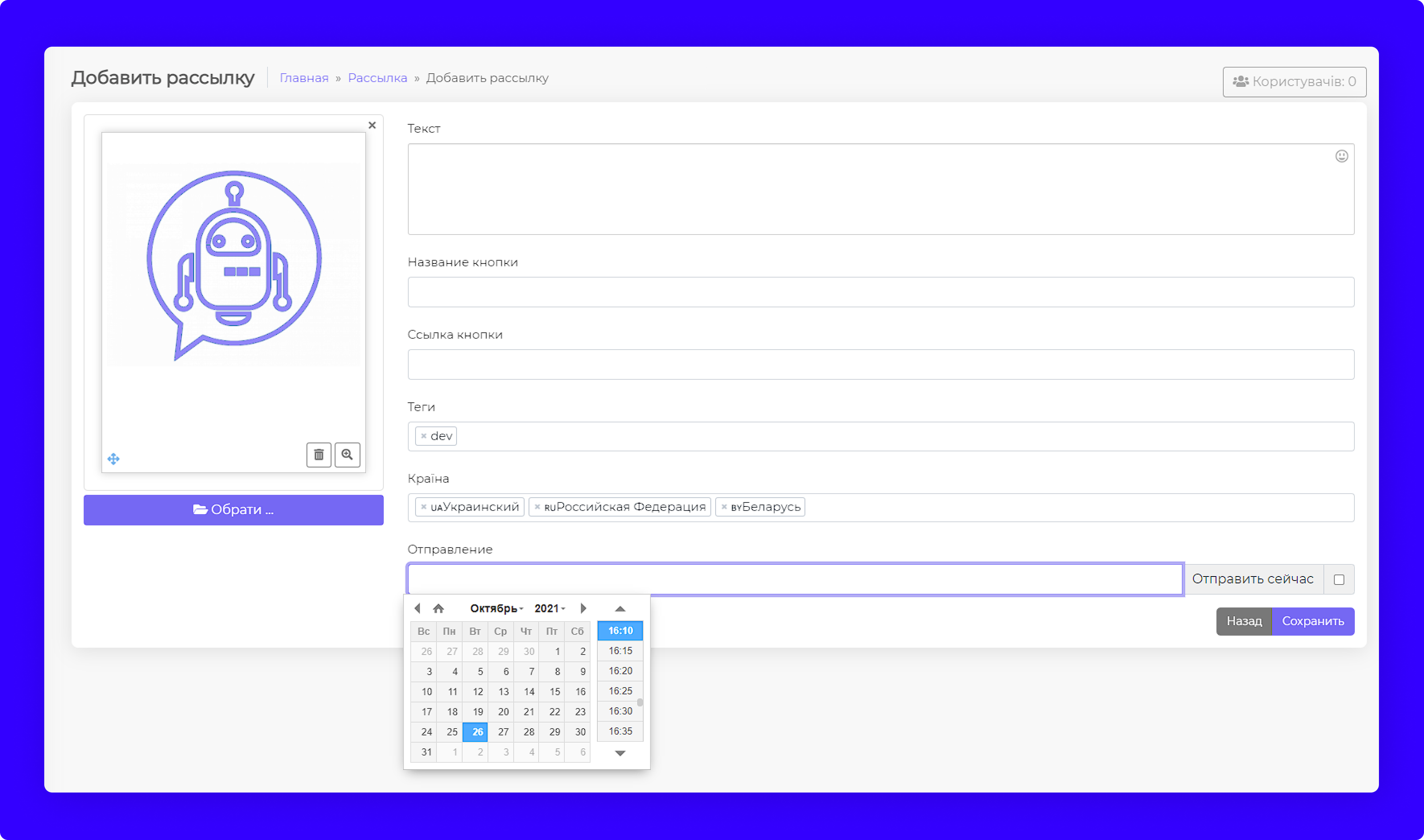The image size is (1424, 840).
Task: Select time 16:25 in time list
Action: point(620,691)
